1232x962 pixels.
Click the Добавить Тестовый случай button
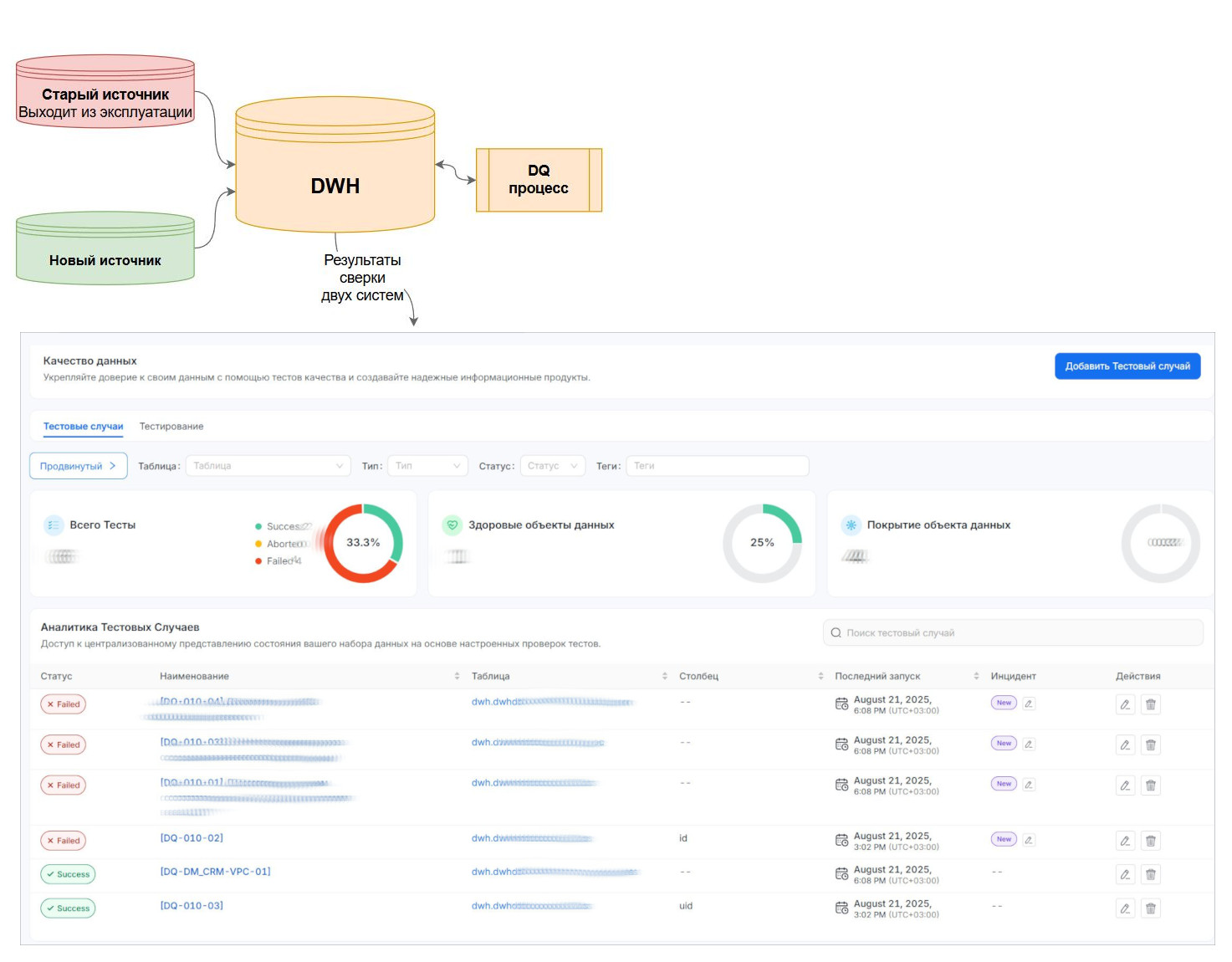1127,366
